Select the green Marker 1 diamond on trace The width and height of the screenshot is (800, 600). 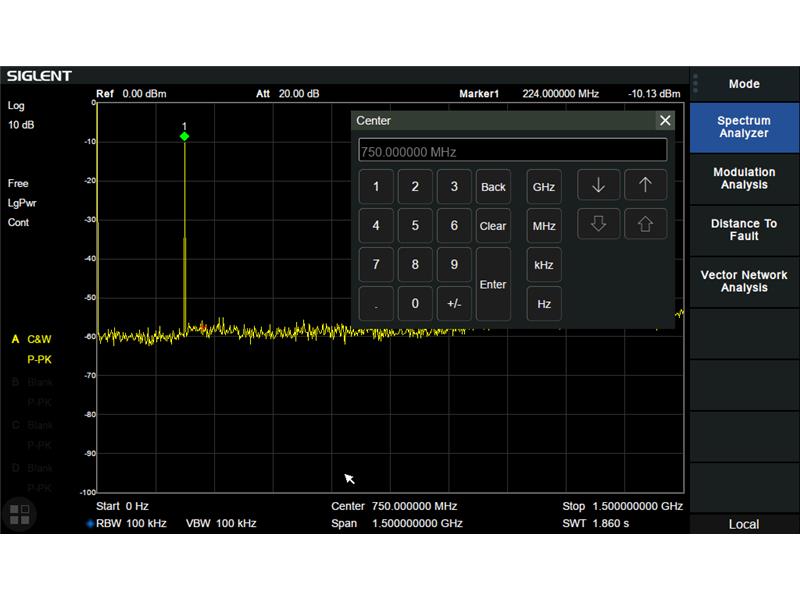tap(185, 136)
